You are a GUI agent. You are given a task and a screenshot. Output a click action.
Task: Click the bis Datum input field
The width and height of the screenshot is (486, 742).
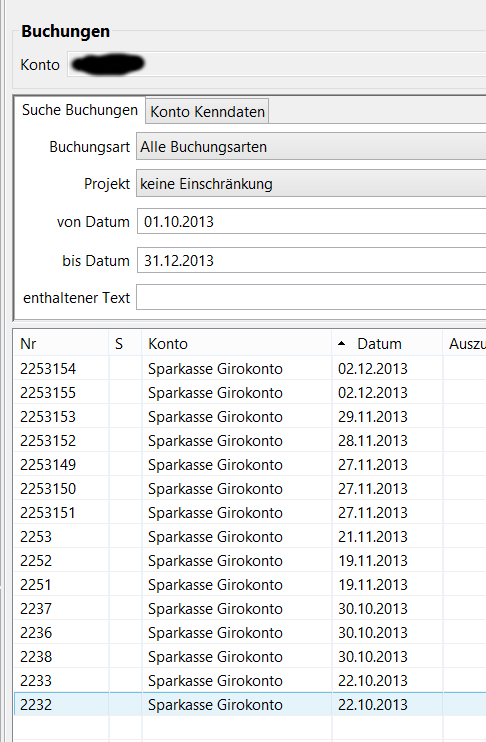point(311,260)
